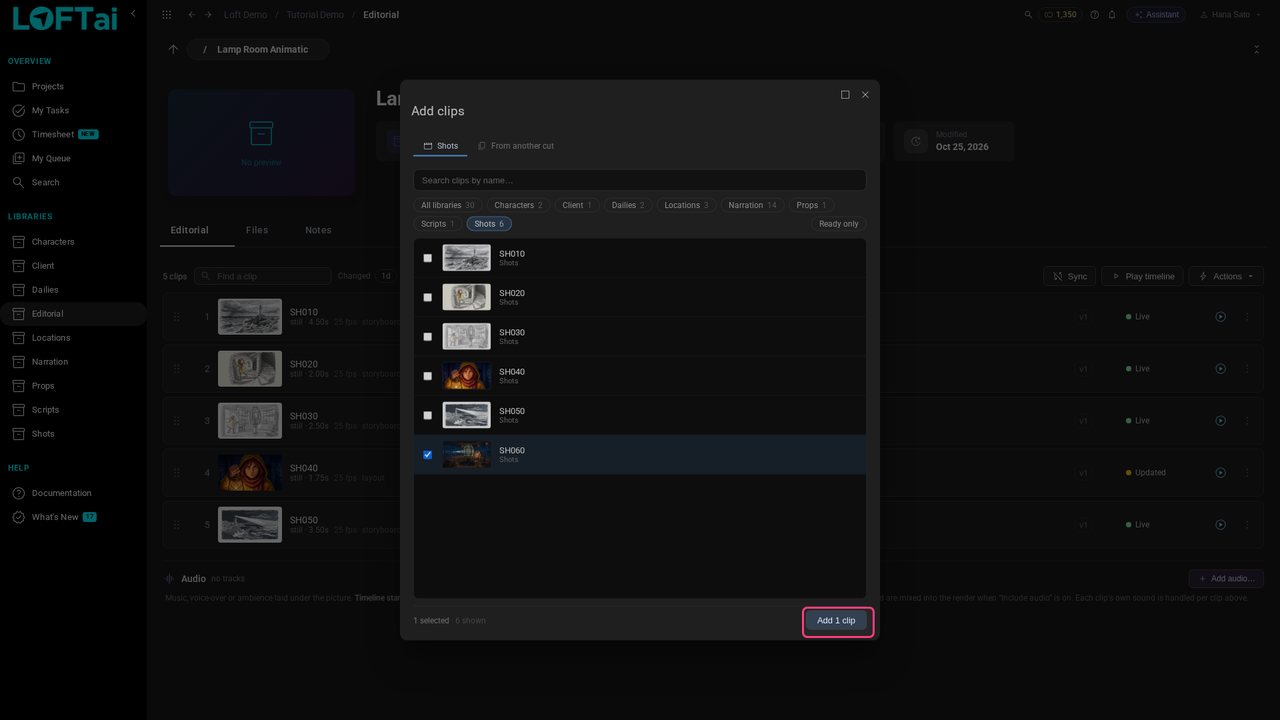Uncheck the SH060 clip checkbox

click(x=428, y=455)
